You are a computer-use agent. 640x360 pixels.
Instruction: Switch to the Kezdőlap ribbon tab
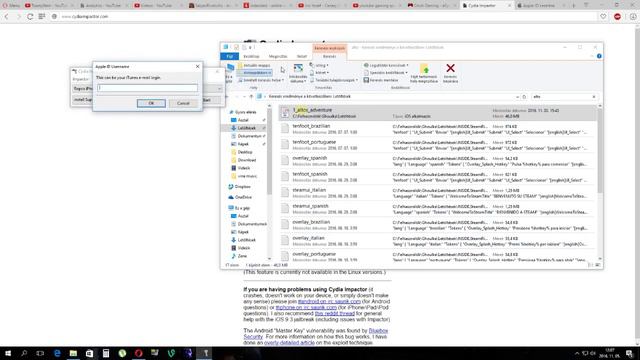click(251, 56)
